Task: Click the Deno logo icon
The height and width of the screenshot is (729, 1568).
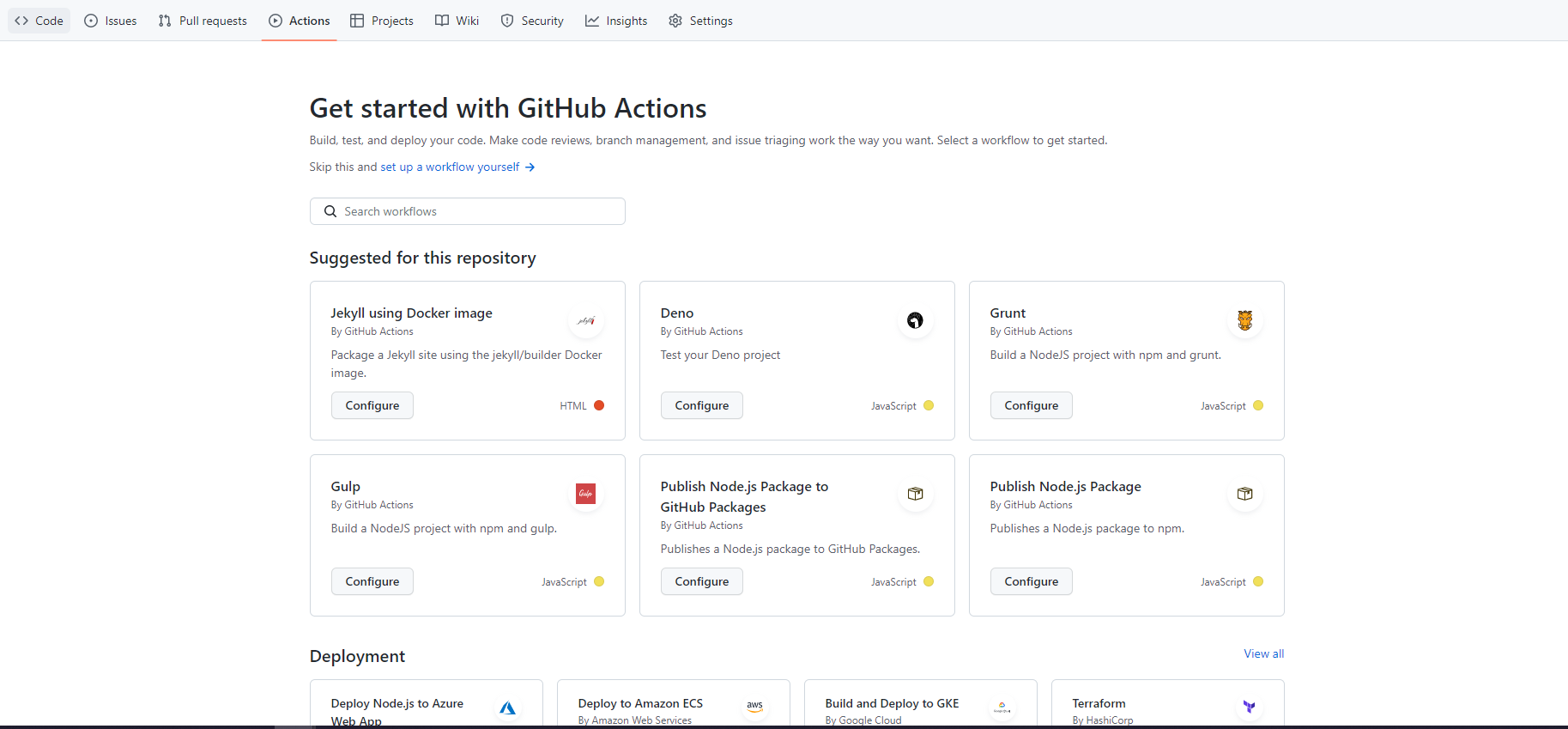Action: pyautogui.click(x=916, y=320)
